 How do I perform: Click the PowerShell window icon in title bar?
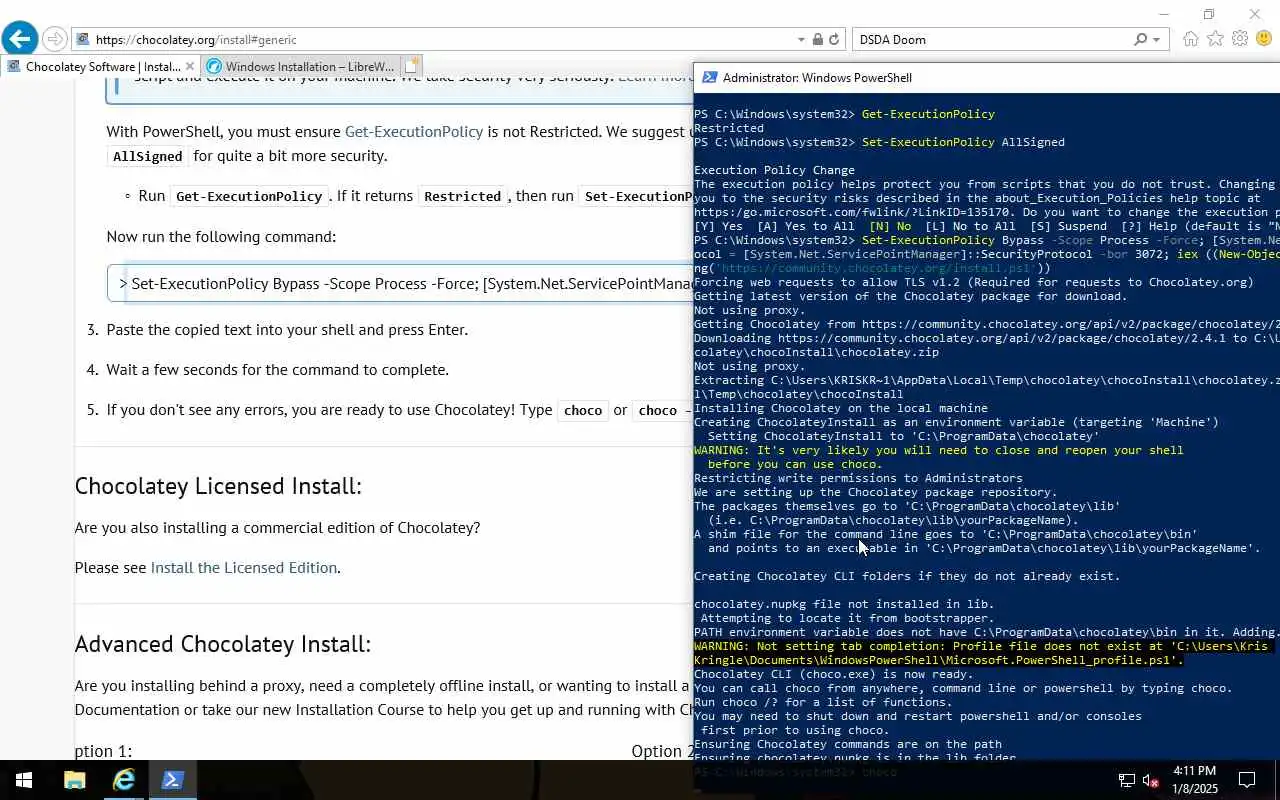709,78
